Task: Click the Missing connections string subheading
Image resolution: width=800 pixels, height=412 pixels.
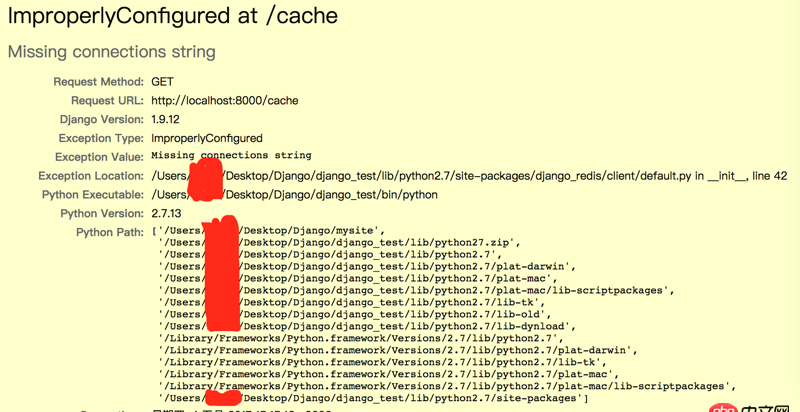Action: pos(111,51)
